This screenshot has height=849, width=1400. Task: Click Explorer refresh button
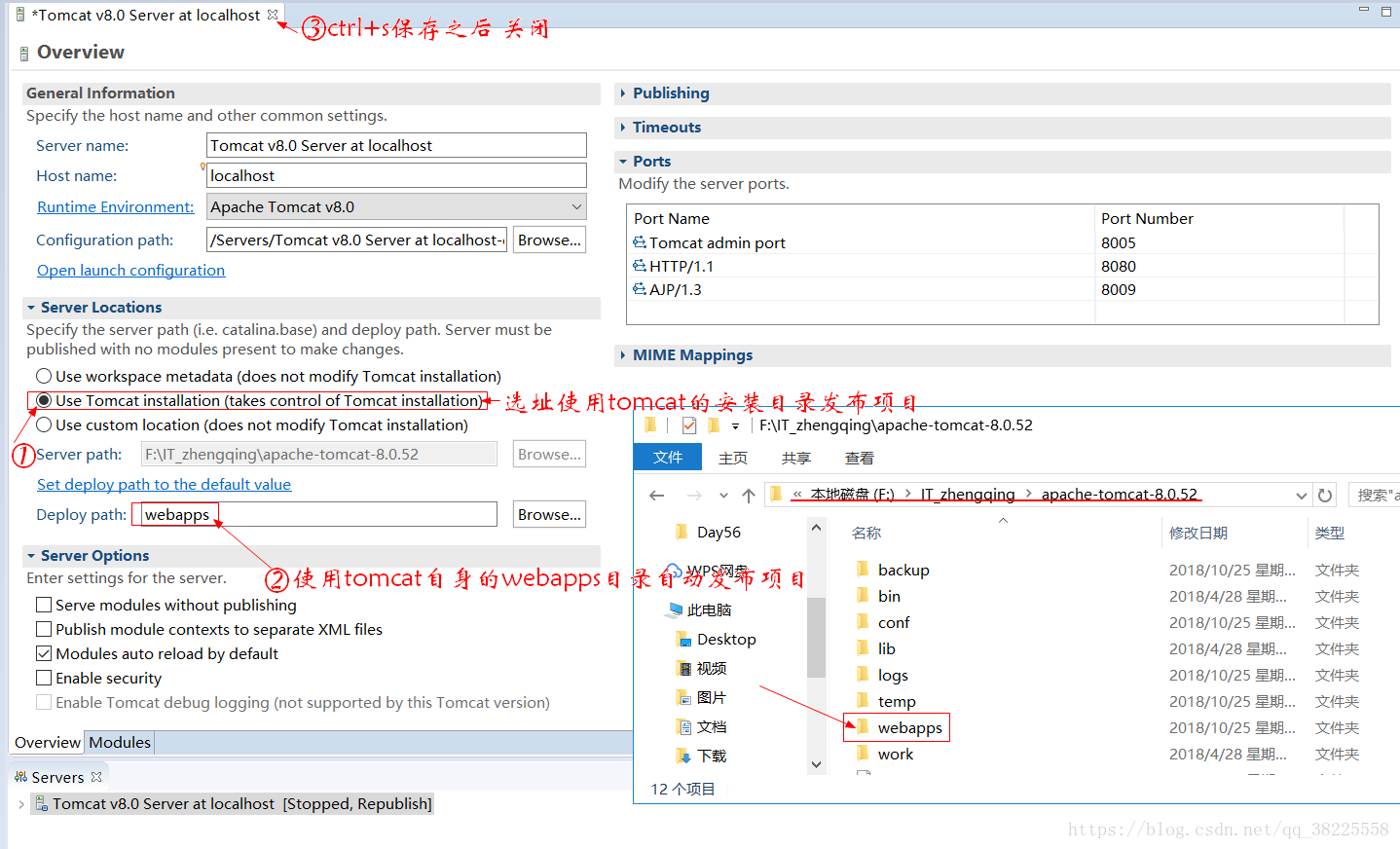tap(1325, 495)
